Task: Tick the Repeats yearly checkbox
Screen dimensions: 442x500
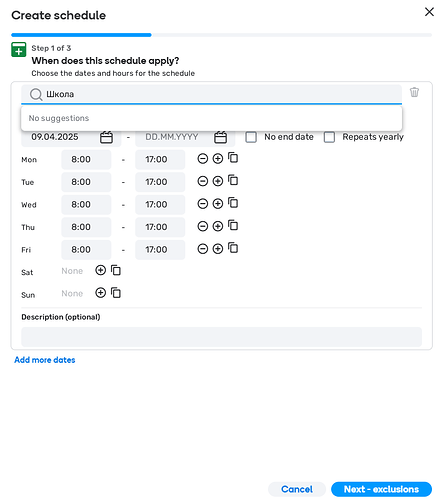Action: (x=329, y=137)
